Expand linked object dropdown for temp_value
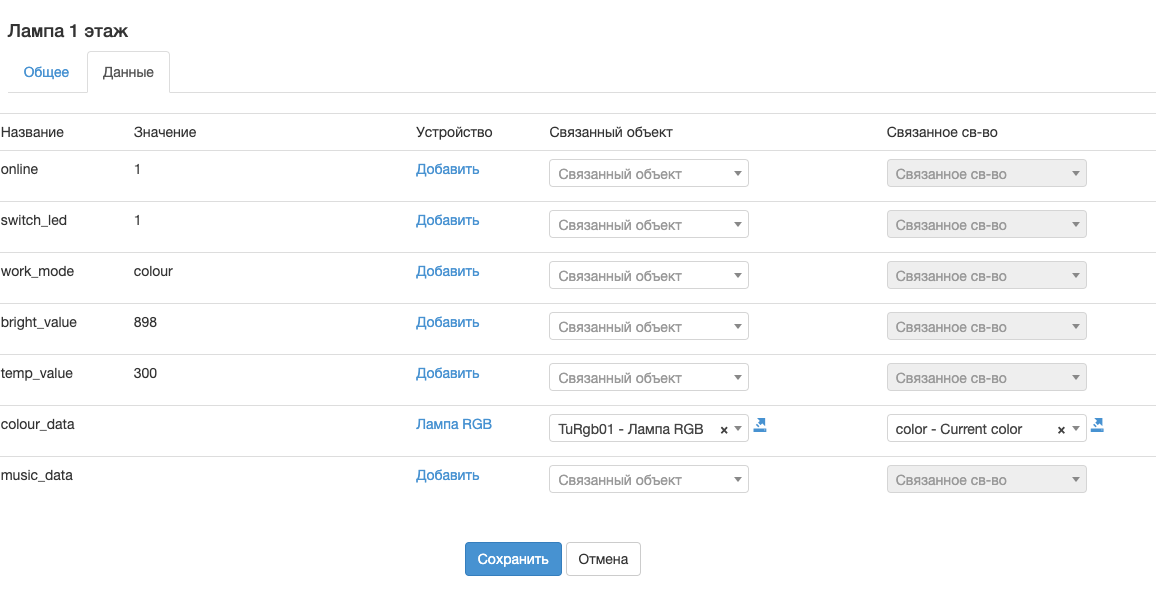 coord(648,378)
